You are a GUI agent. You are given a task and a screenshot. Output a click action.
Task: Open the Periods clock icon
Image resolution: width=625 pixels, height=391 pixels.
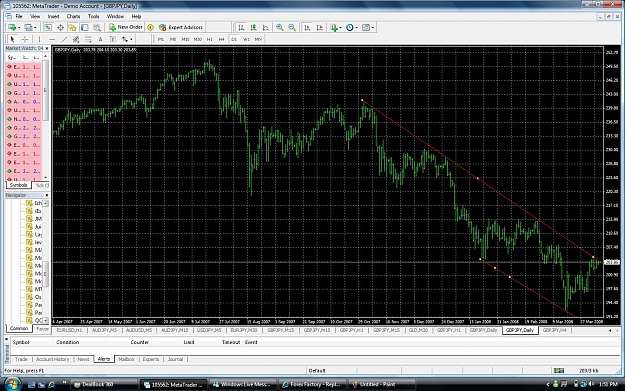[x=350, y=28]
